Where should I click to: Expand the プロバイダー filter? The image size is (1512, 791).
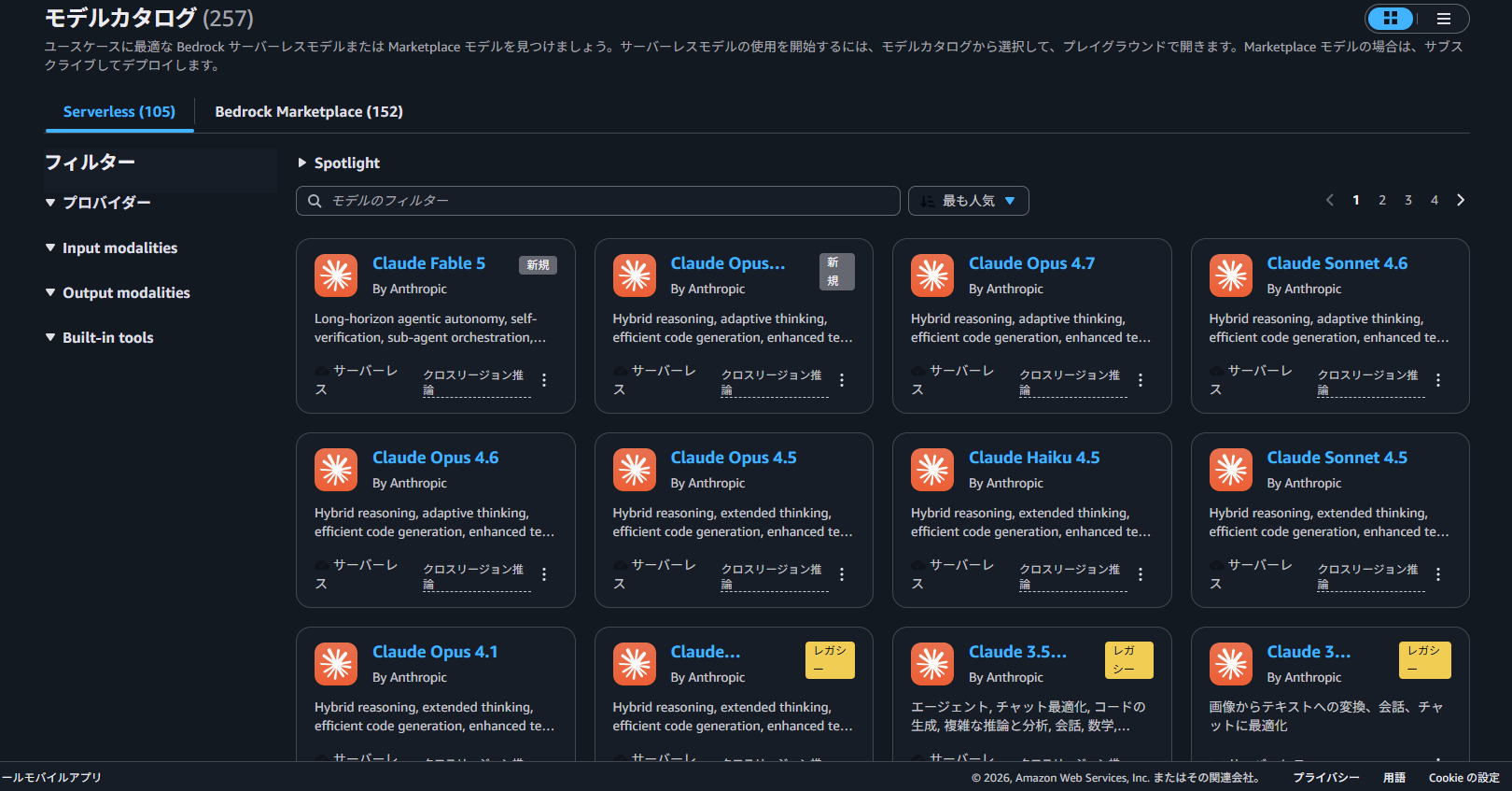click(98, 203)
